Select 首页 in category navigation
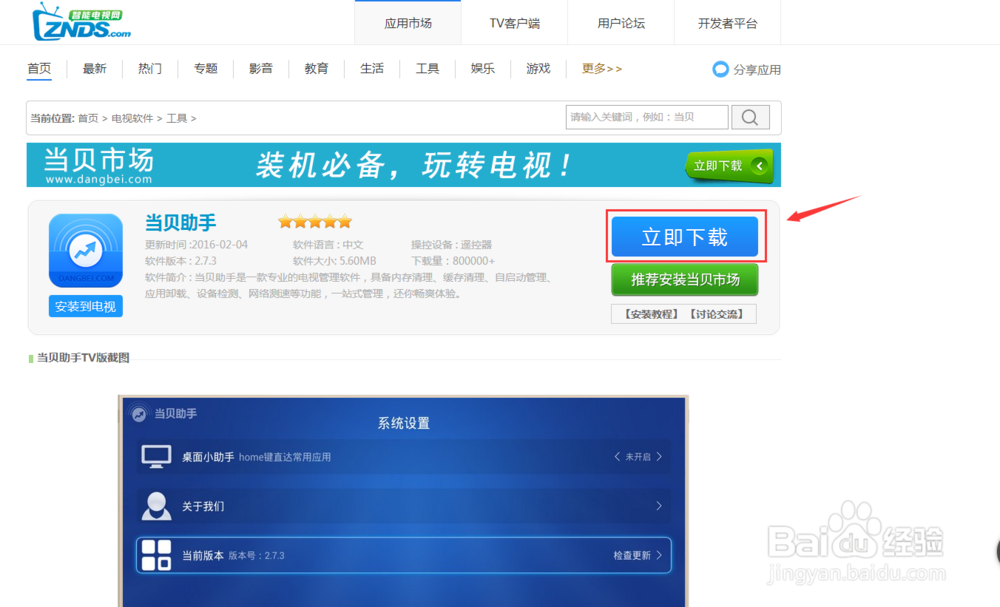 39,69
